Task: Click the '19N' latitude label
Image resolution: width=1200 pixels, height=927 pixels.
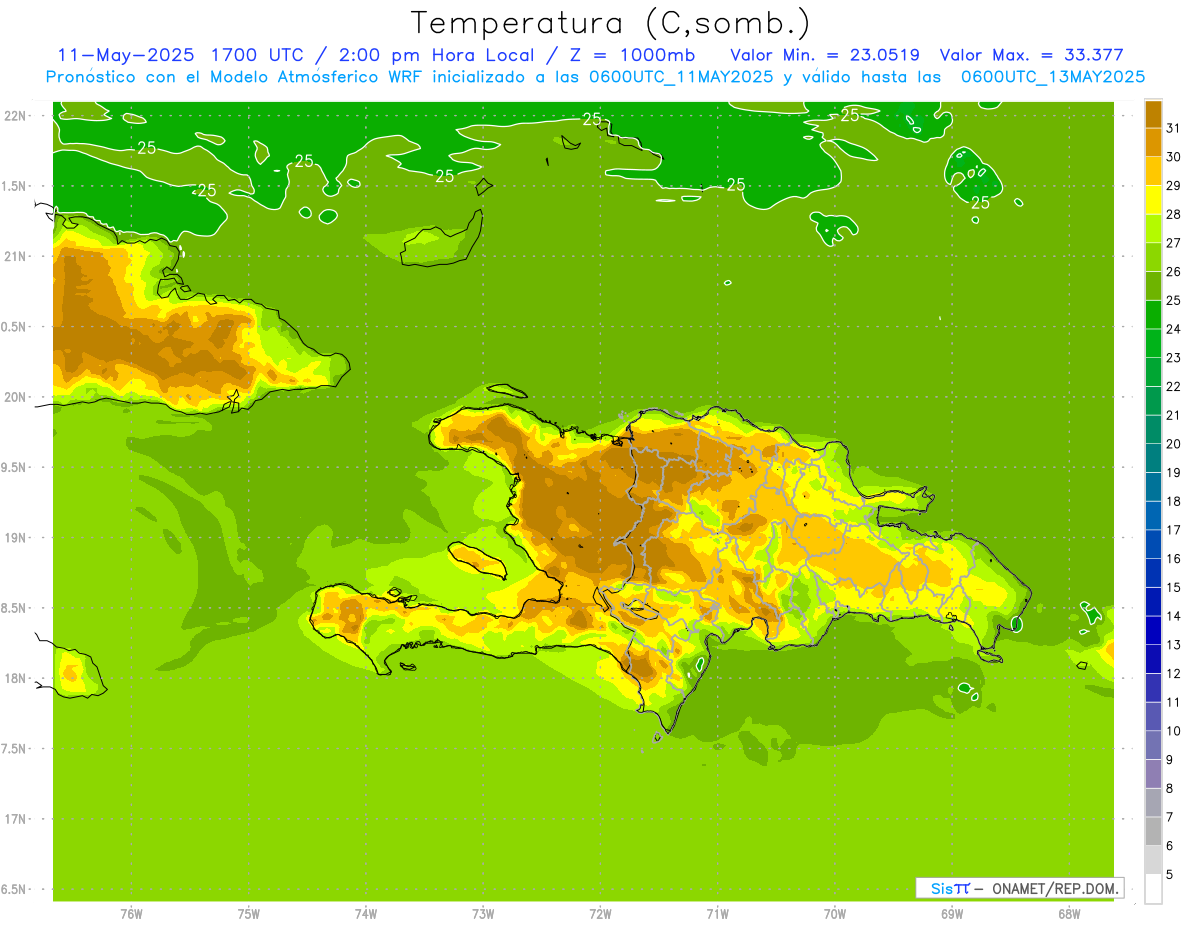Action: coord(17,538)
